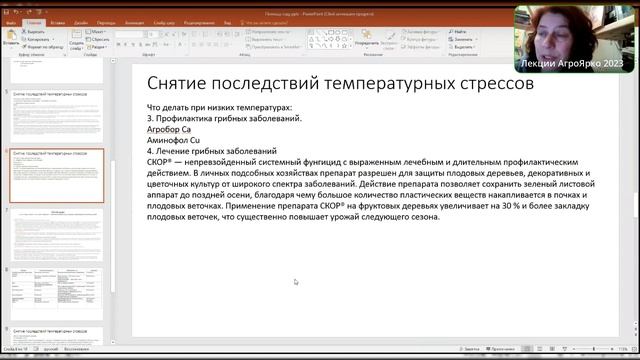This screenshot has height=360, width=640.
Task: Select slide 7 thumbnail with dense text
Action: [x=57, y=235]
